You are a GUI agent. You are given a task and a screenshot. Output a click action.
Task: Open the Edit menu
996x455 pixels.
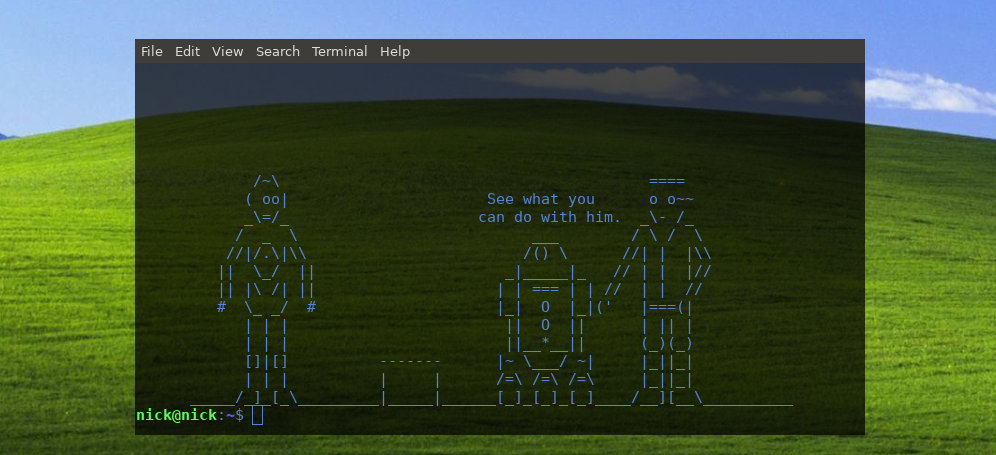187,51
